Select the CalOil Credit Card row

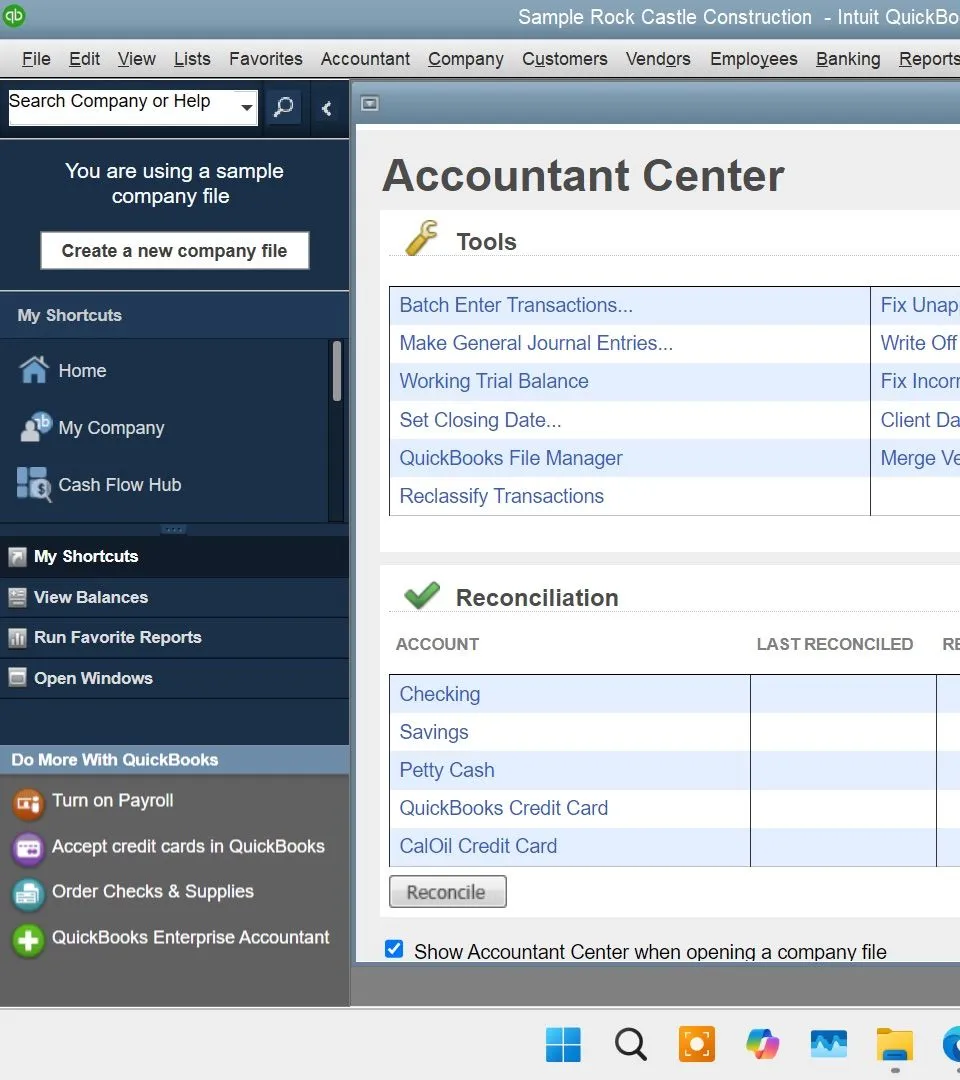[x=570, y=846]
